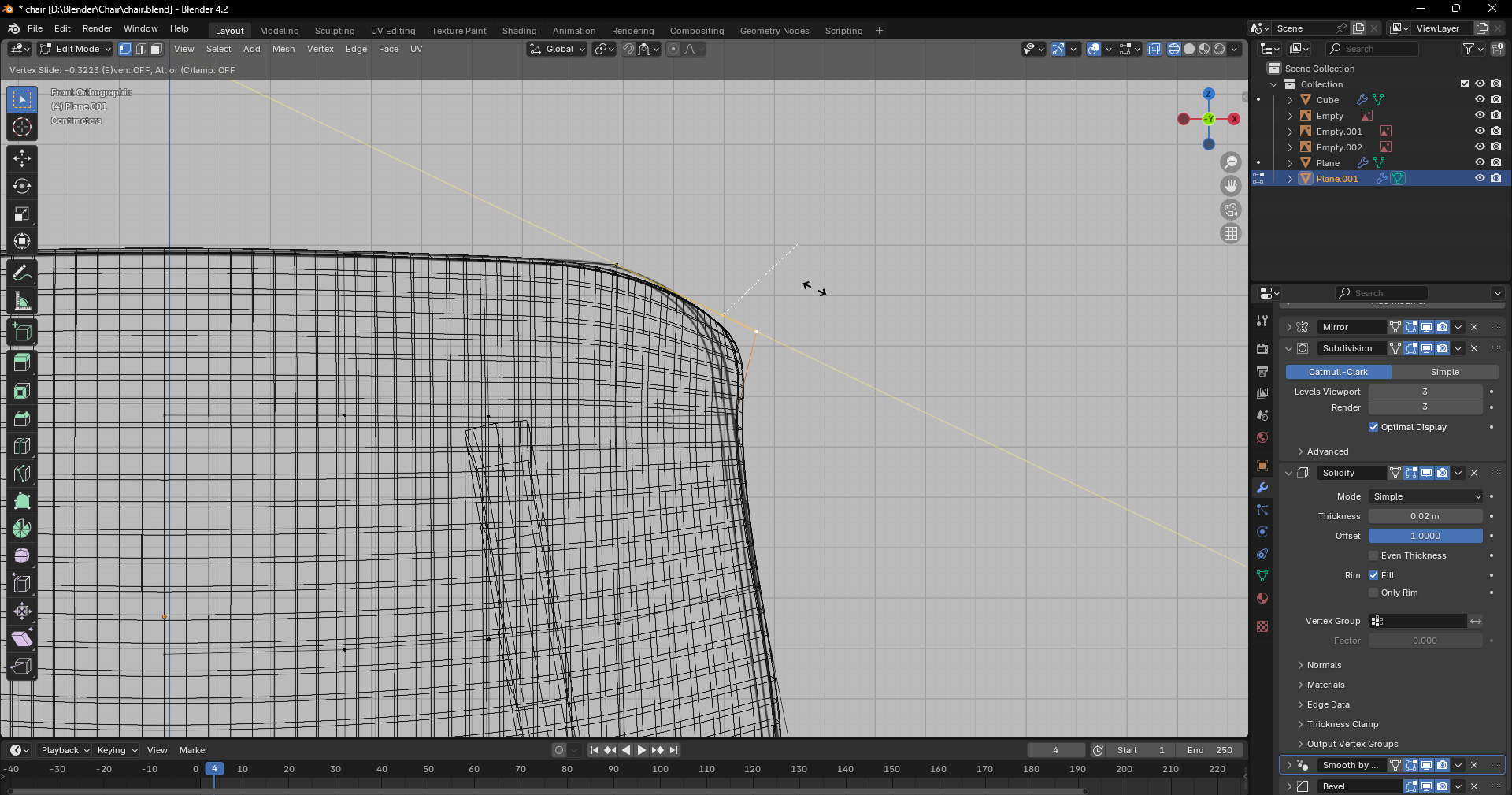Toggle camera view icon in viewport
The height and width of the screenshot is (795, 1512).
pyautogui.click(x=1231, y=210)
